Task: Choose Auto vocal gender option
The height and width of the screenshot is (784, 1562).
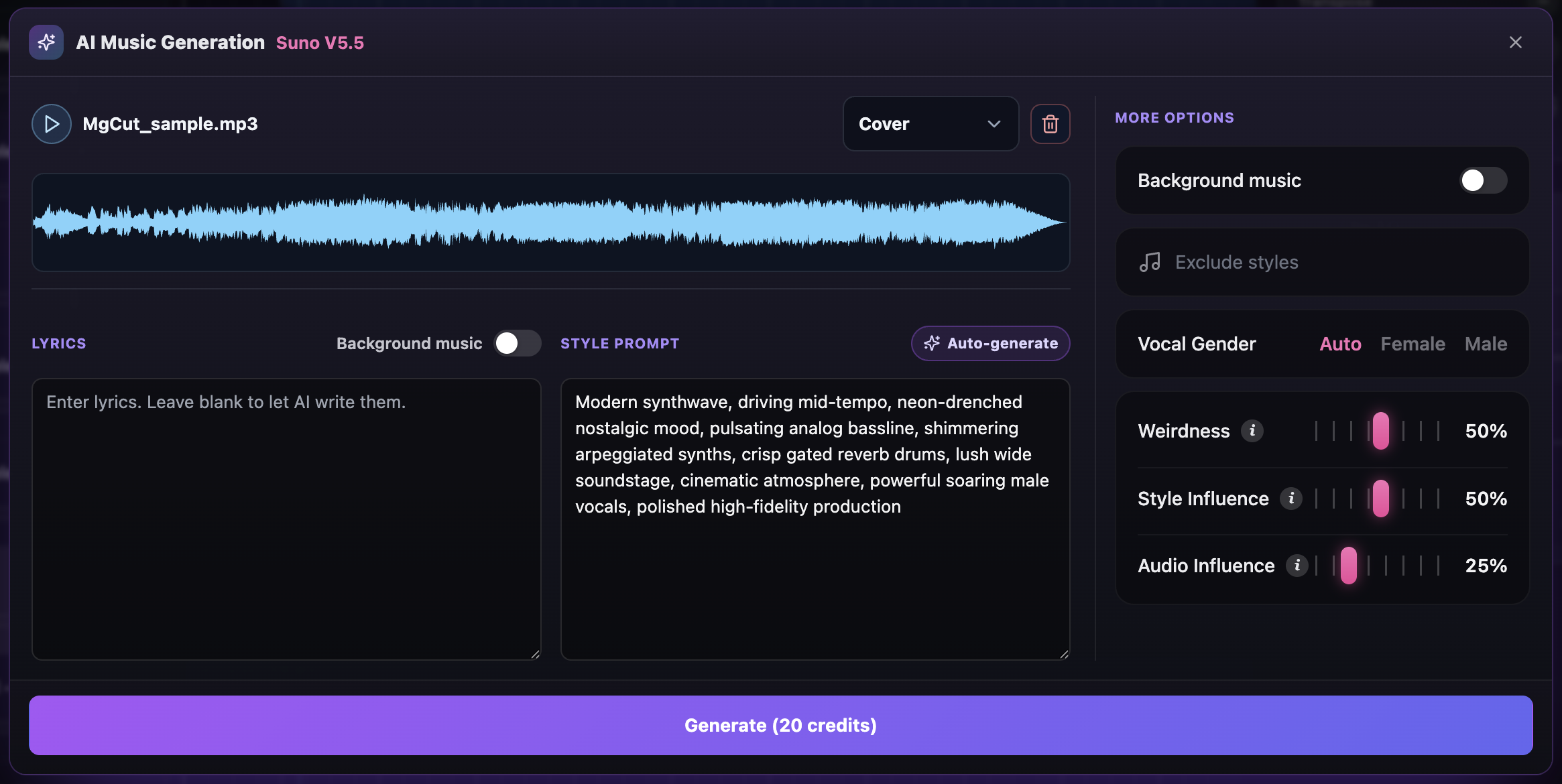Action: tap(1340, 344)
